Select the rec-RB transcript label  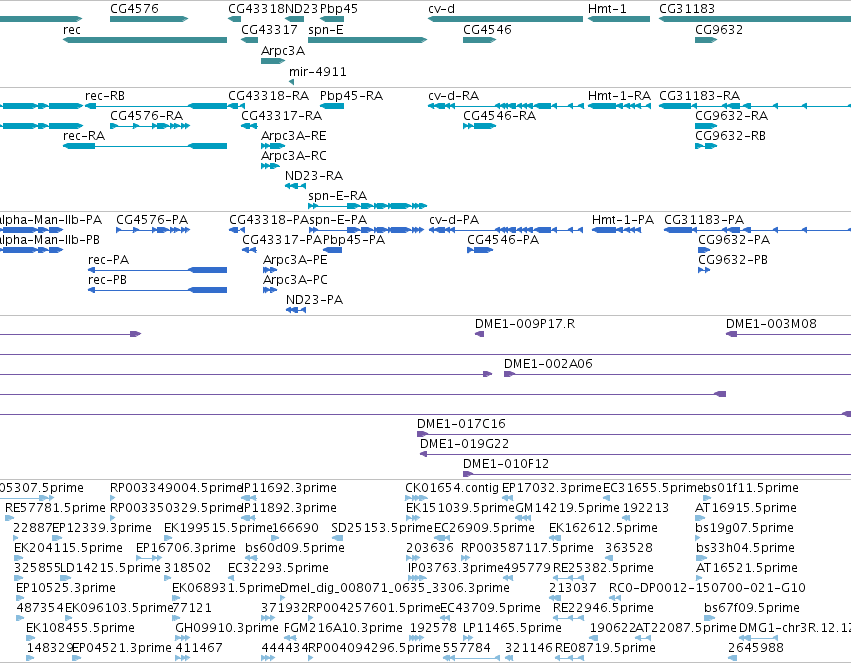click(x=105, y=96)
